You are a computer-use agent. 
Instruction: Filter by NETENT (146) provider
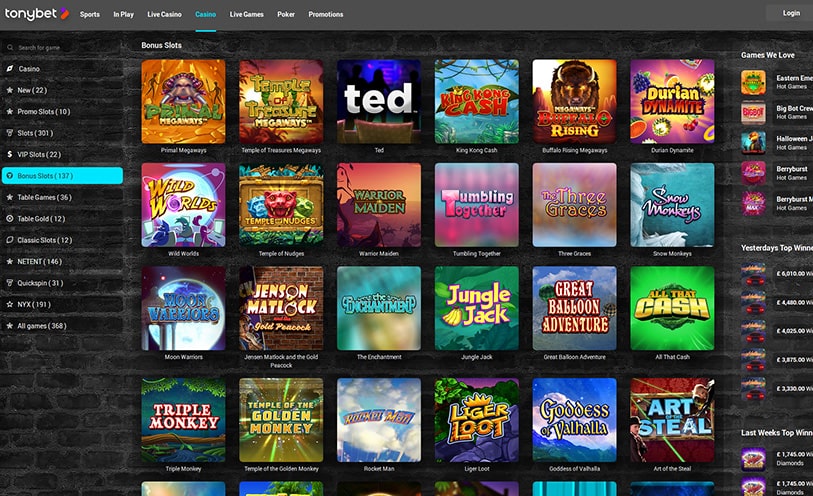(62, 262)
